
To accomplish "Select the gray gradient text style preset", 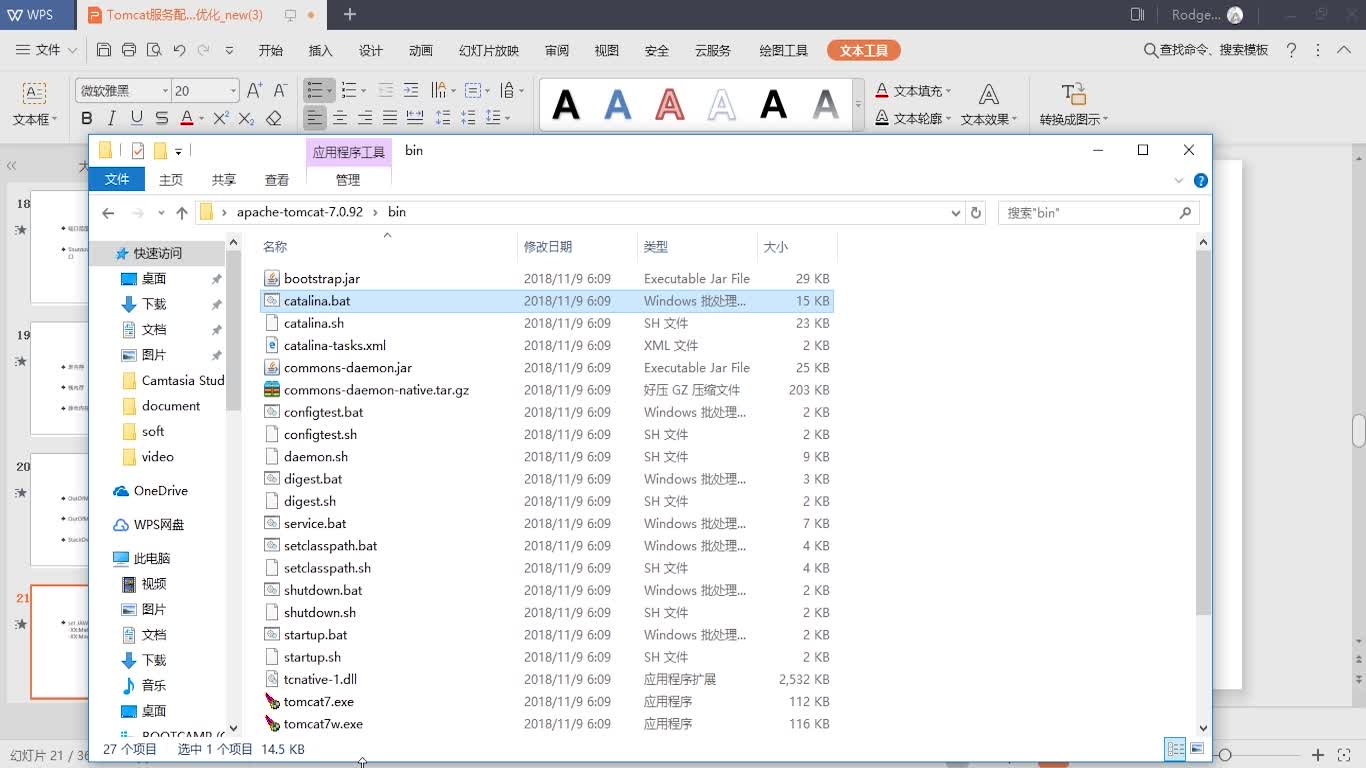I will click(x=825, y=104).
